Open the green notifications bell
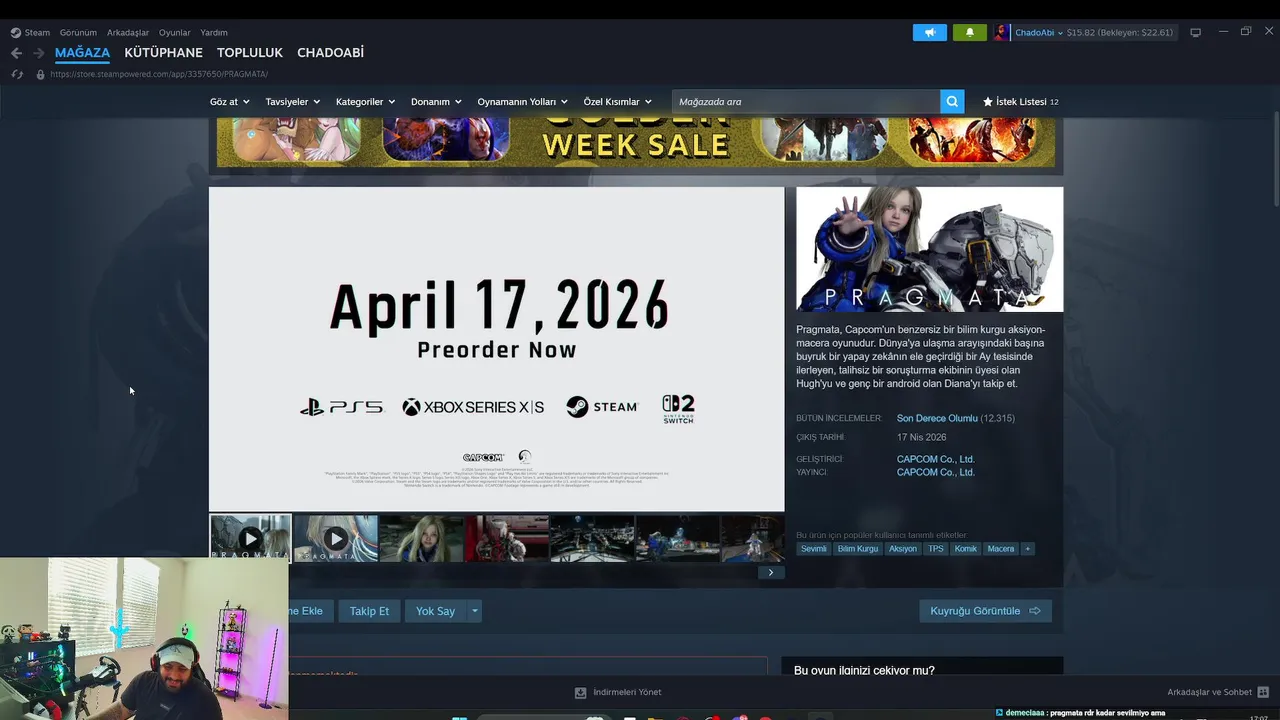1280x720 pixels. coord(969,32)
